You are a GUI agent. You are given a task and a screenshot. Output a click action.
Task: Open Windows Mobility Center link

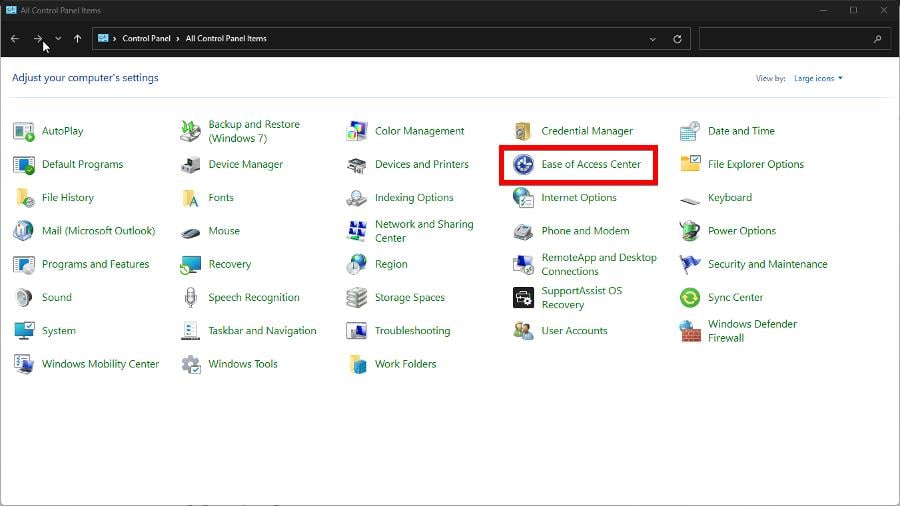(x=100, y=364)
